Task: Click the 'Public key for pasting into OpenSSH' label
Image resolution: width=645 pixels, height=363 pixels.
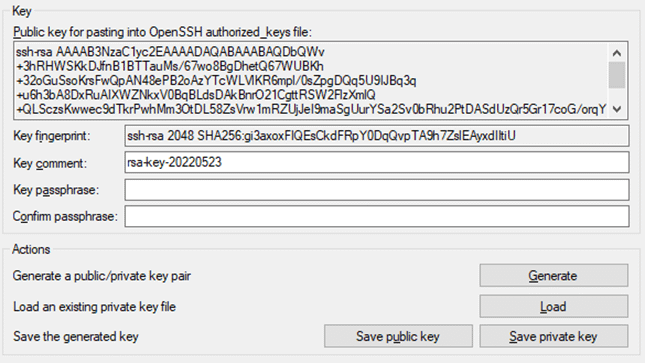Action: (x=162, y=32)
